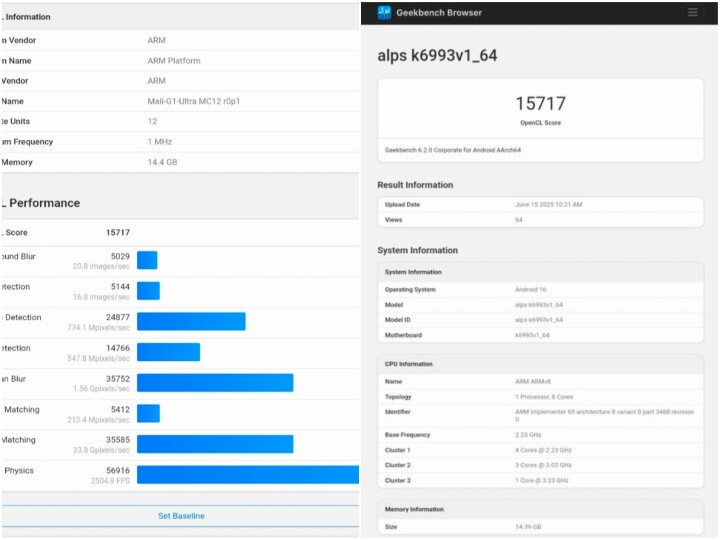Click Cluster 1 value 4 Cores @ 2.23 GHz
The image size is (720, 540).
tap(543, 450)
